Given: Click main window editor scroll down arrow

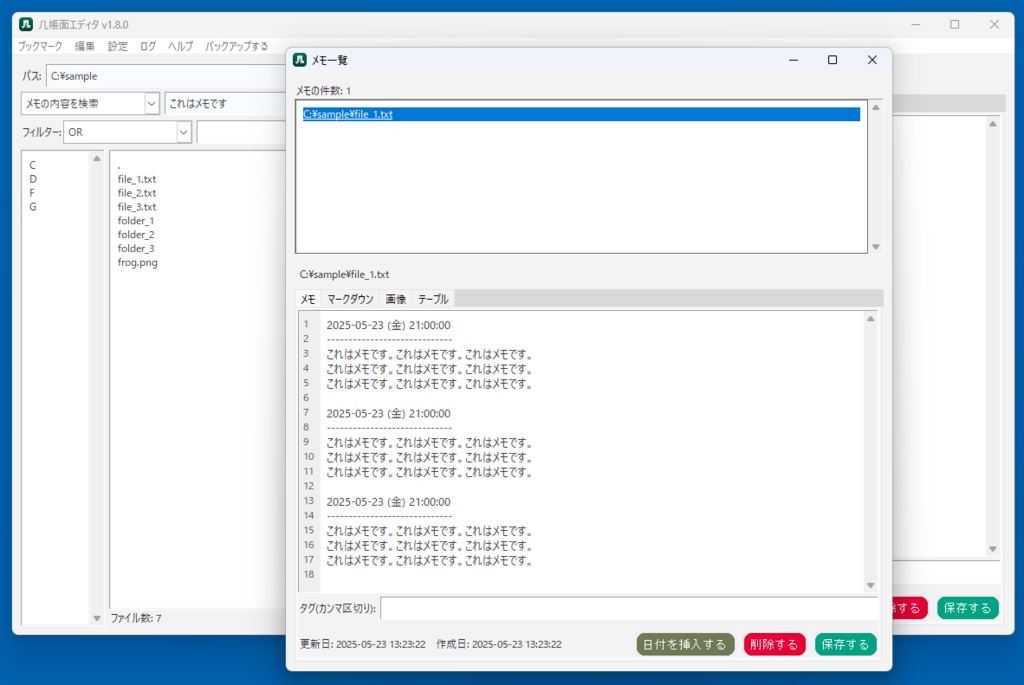Looking at the screenshot, I should point(993,549).
